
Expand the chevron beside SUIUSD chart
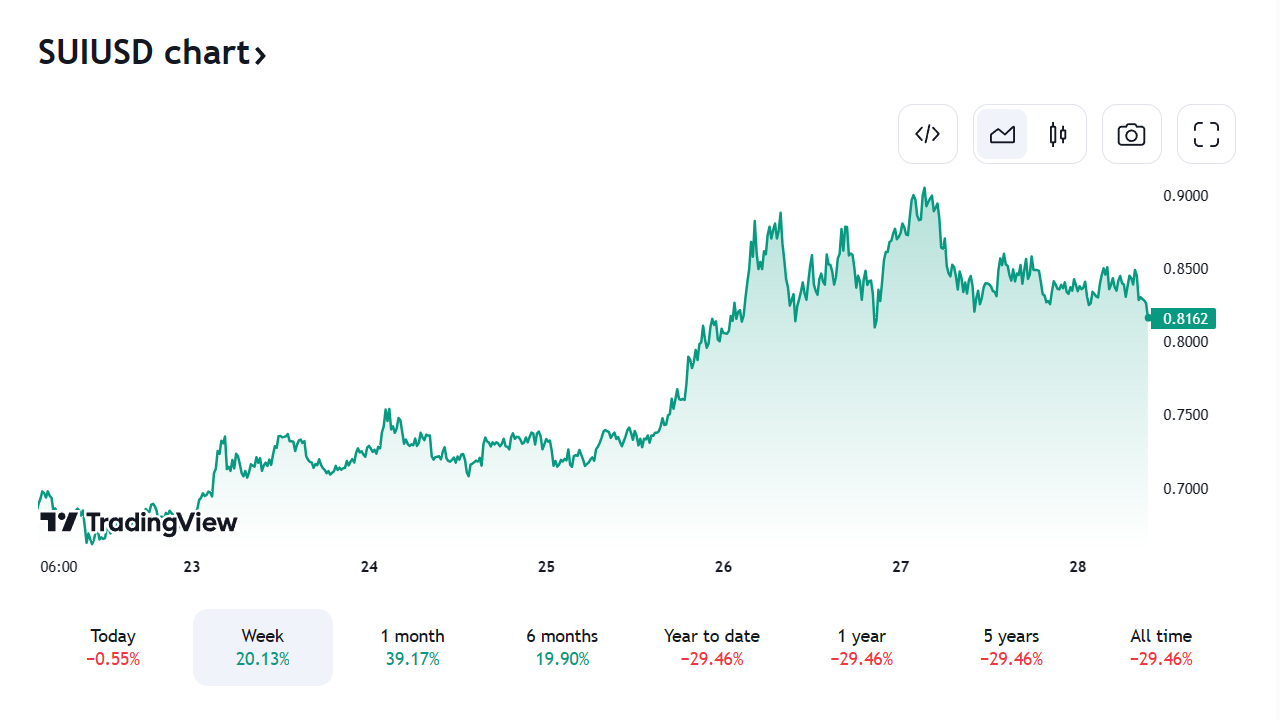(260, 55)
